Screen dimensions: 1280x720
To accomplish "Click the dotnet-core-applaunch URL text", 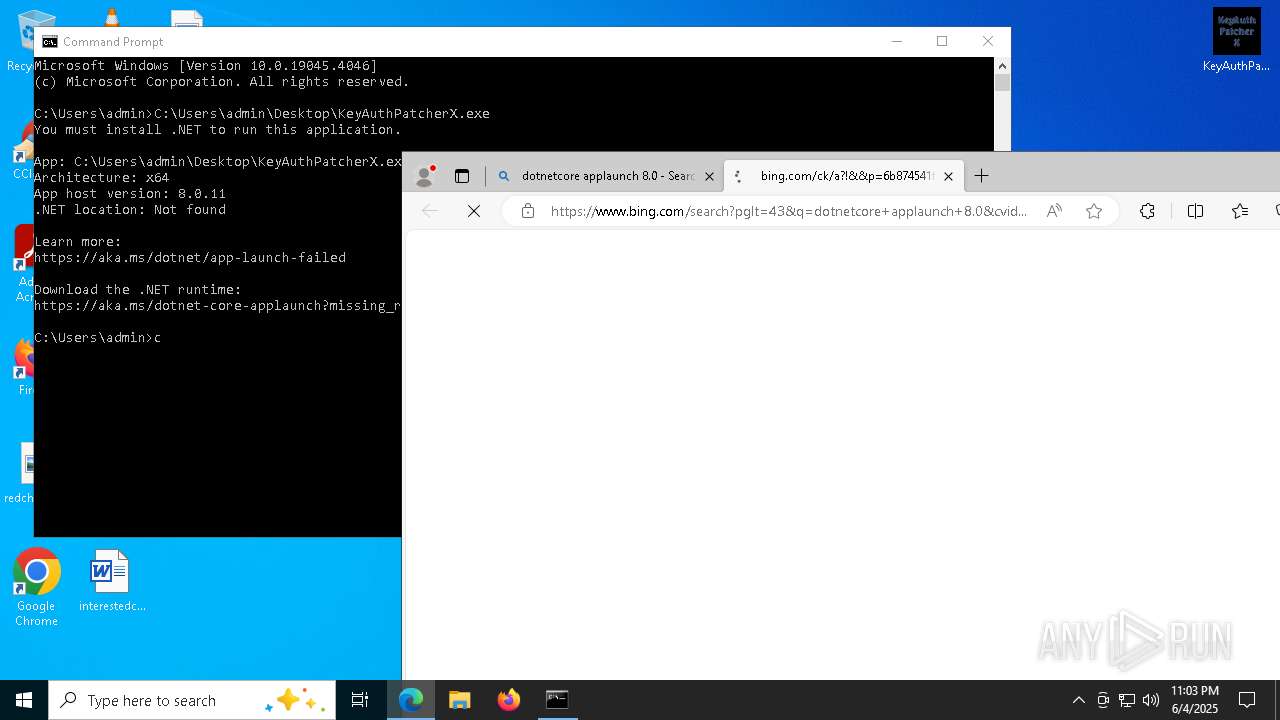I will click(x=217, y=306).
